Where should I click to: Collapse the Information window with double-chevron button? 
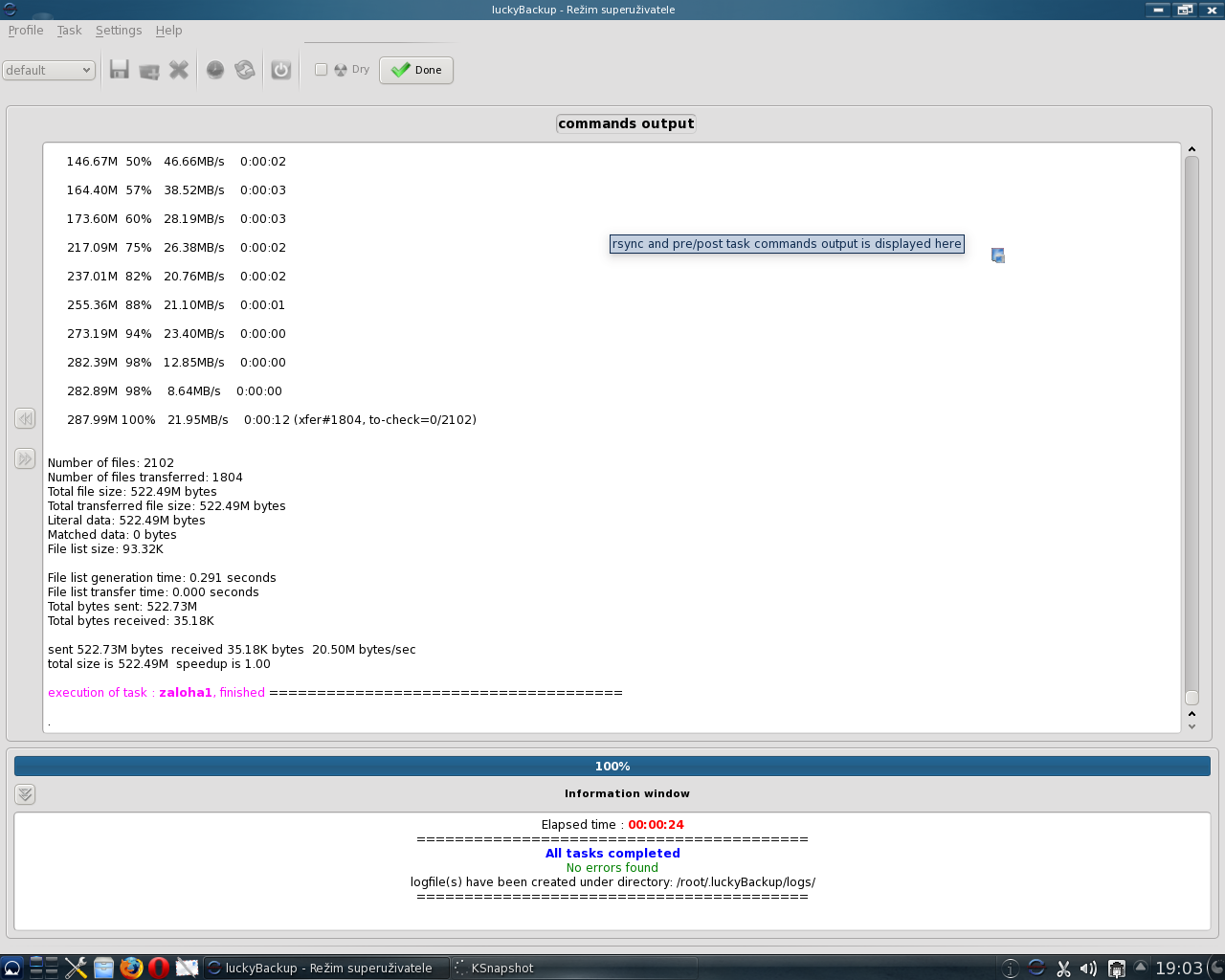point(25,794)
